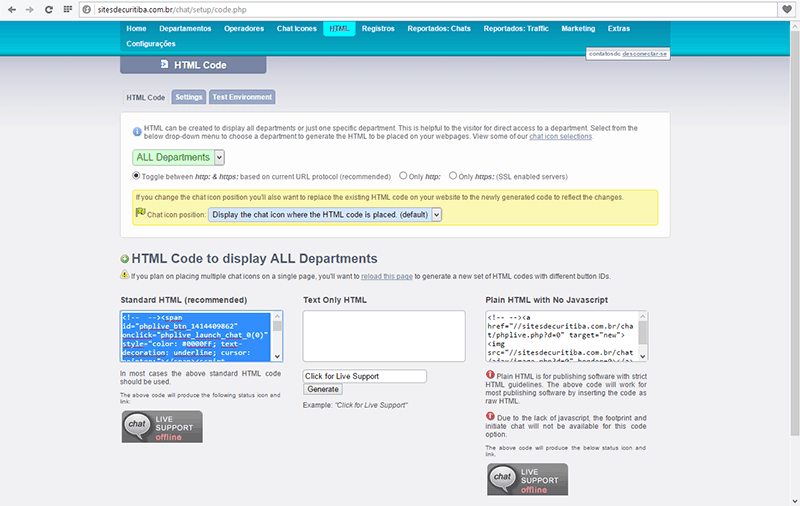
Task: Click red alert icon beside lack of javascript note
Action: (x=490, y=416)
